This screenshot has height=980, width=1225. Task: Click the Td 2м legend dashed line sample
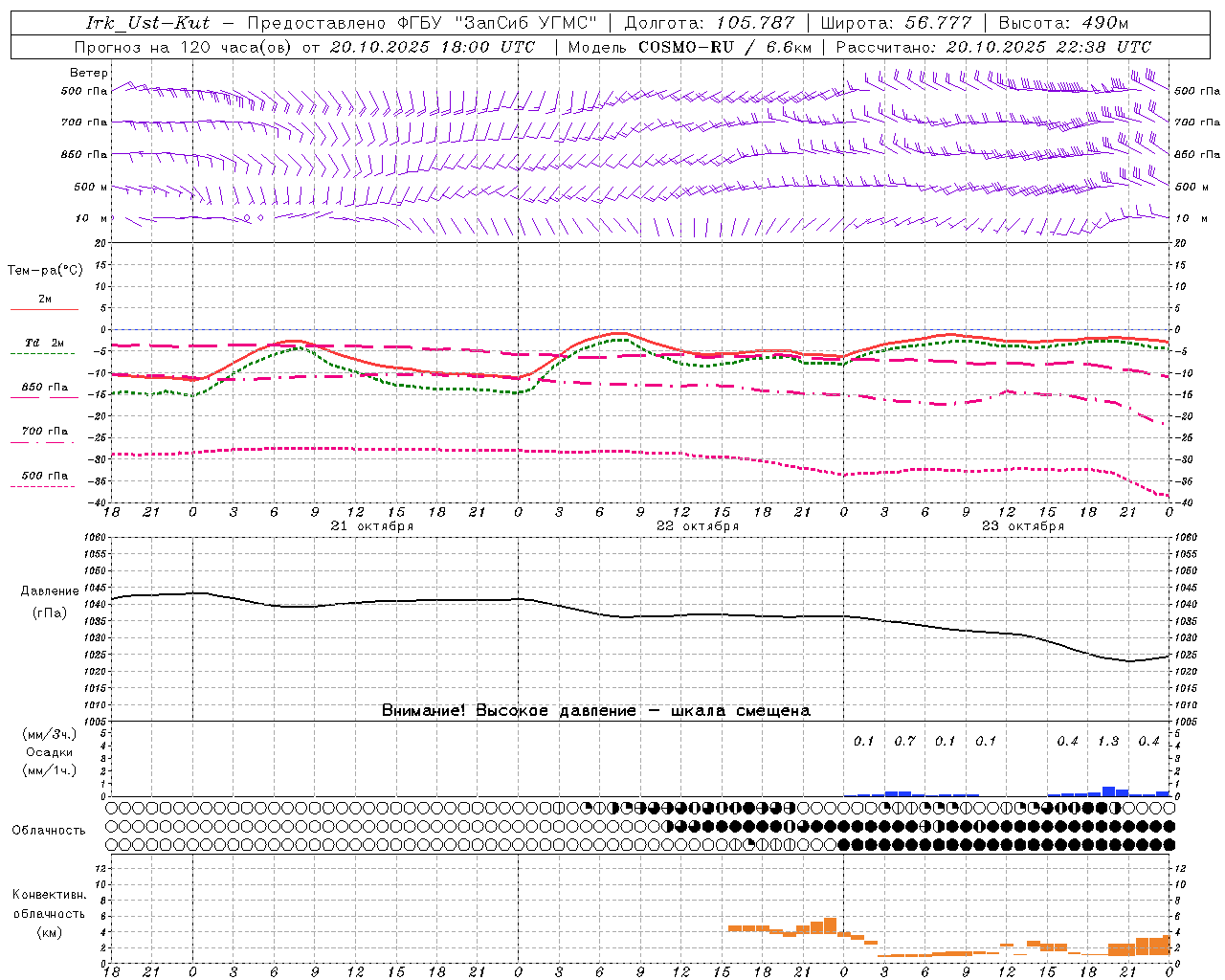click(x=43, y=354)
